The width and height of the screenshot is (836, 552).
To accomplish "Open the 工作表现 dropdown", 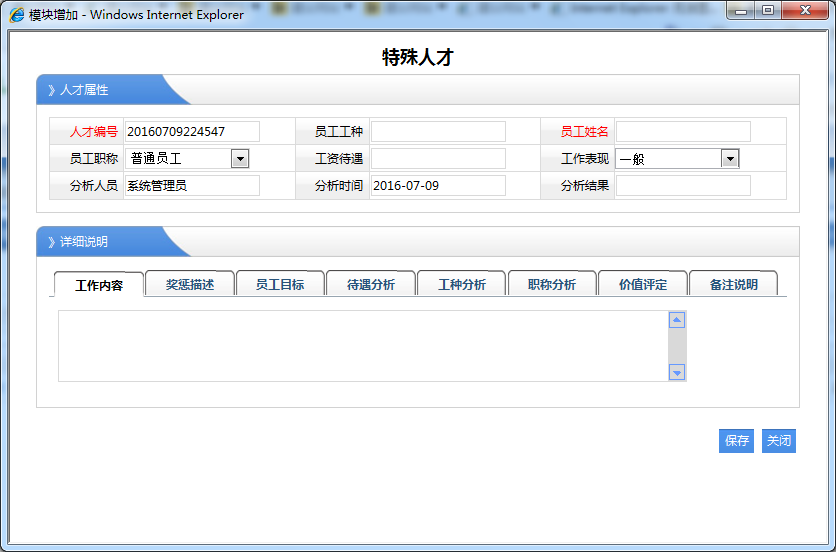I will pyautogui.click(x=730, y=158).
